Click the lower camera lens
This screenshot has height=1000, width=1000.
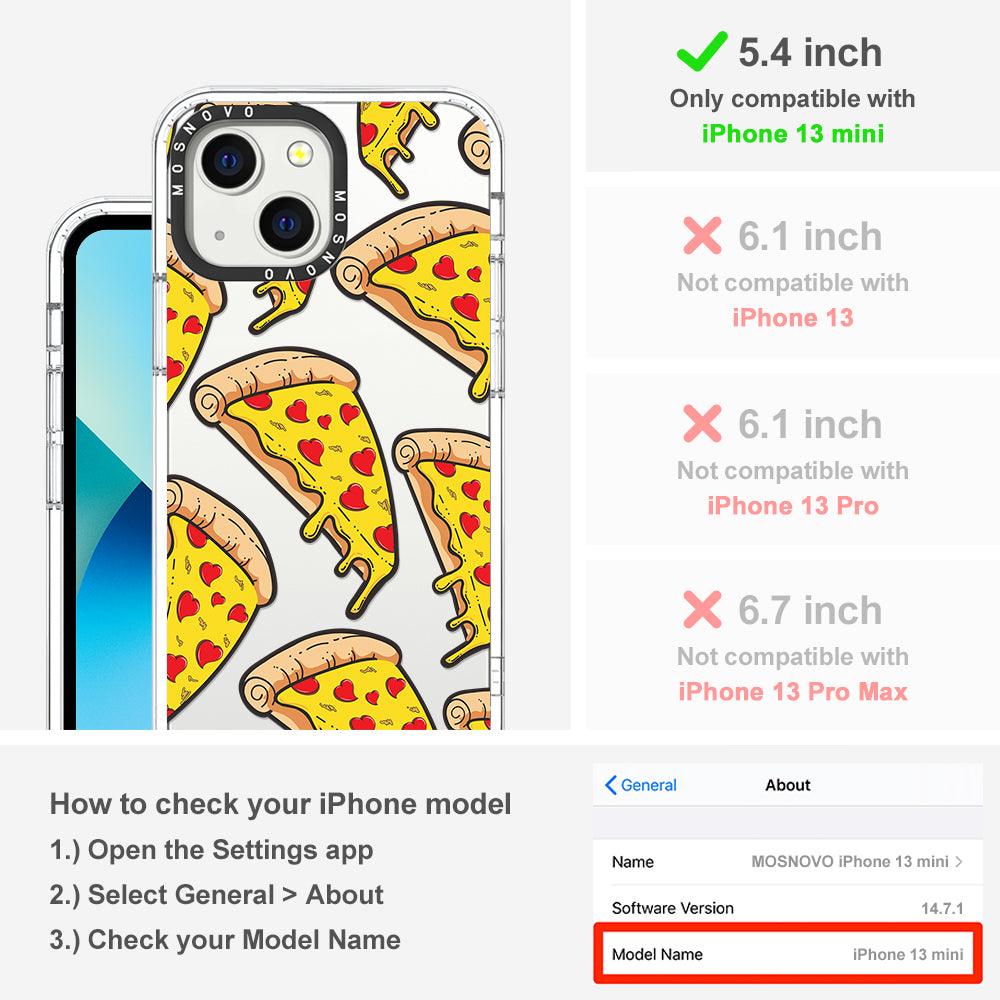[x=287, y=224]
